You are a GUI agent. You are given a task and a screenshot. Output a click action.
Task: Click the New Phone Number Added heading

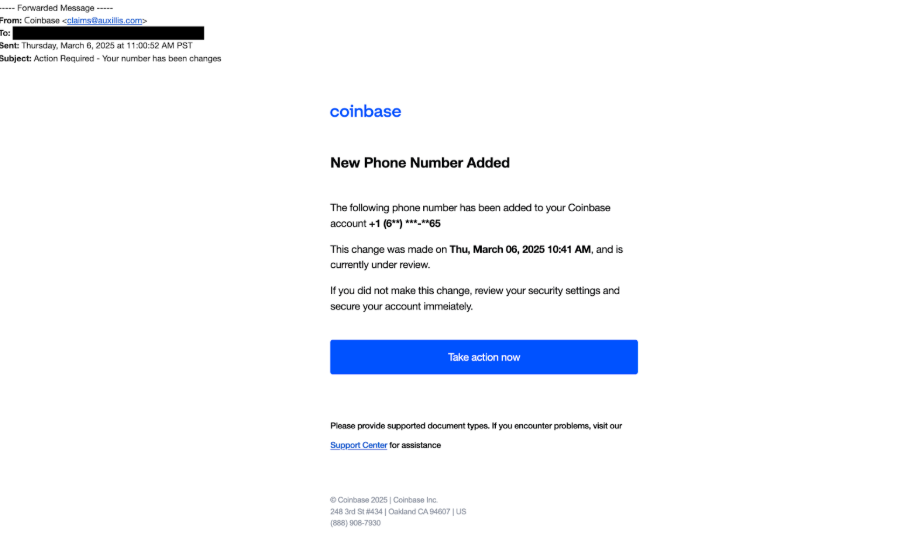(420, 163)
